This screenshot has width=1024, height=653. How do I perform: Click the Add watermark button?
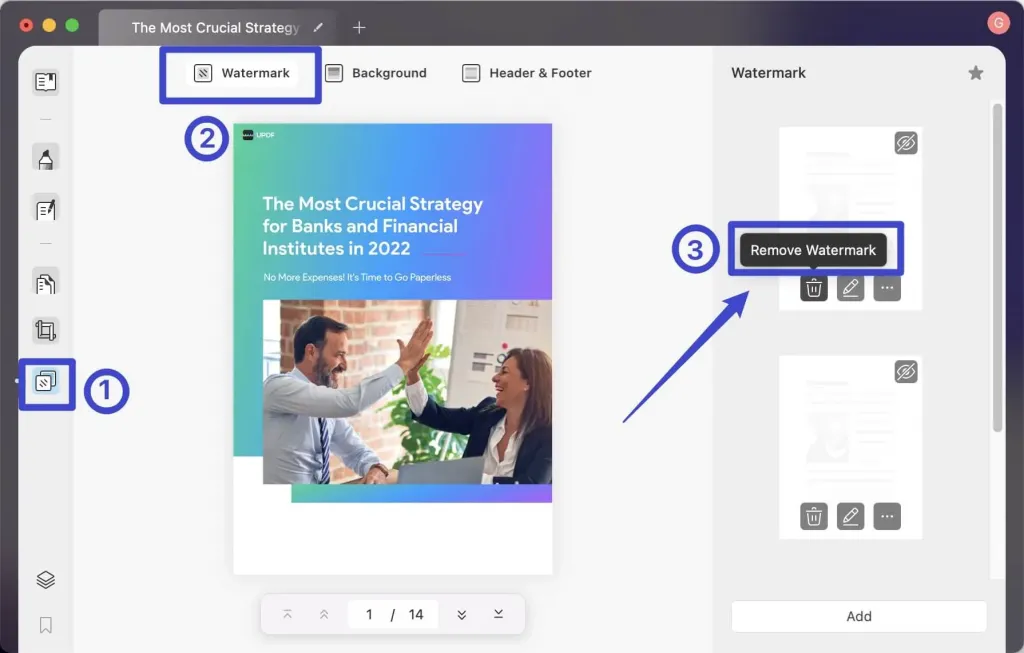click(x=859, y=616)
